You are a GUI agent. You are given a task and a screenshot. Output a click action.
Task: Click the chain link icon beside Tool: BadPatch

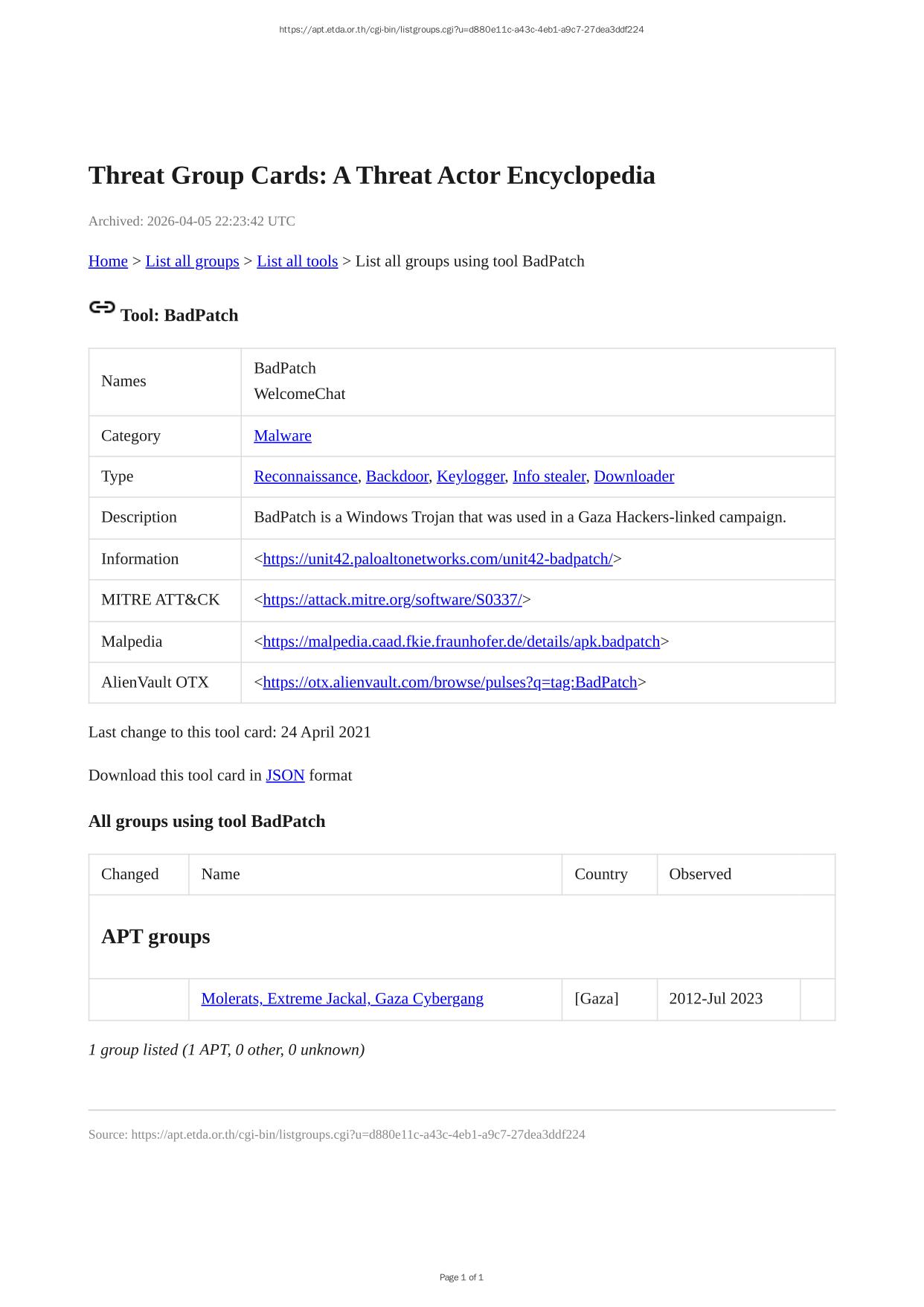102,307
